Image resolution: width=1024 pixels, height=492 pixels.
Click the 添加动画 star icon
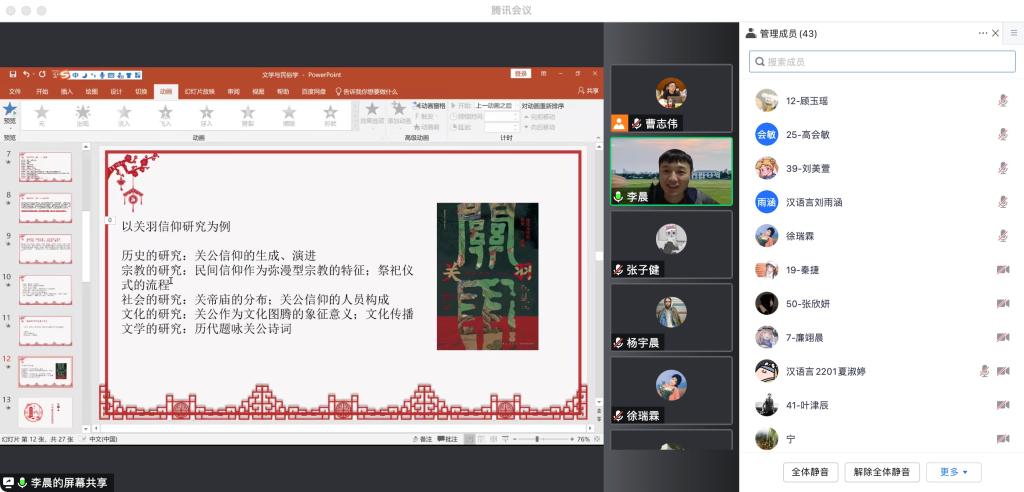pos(399,110)
